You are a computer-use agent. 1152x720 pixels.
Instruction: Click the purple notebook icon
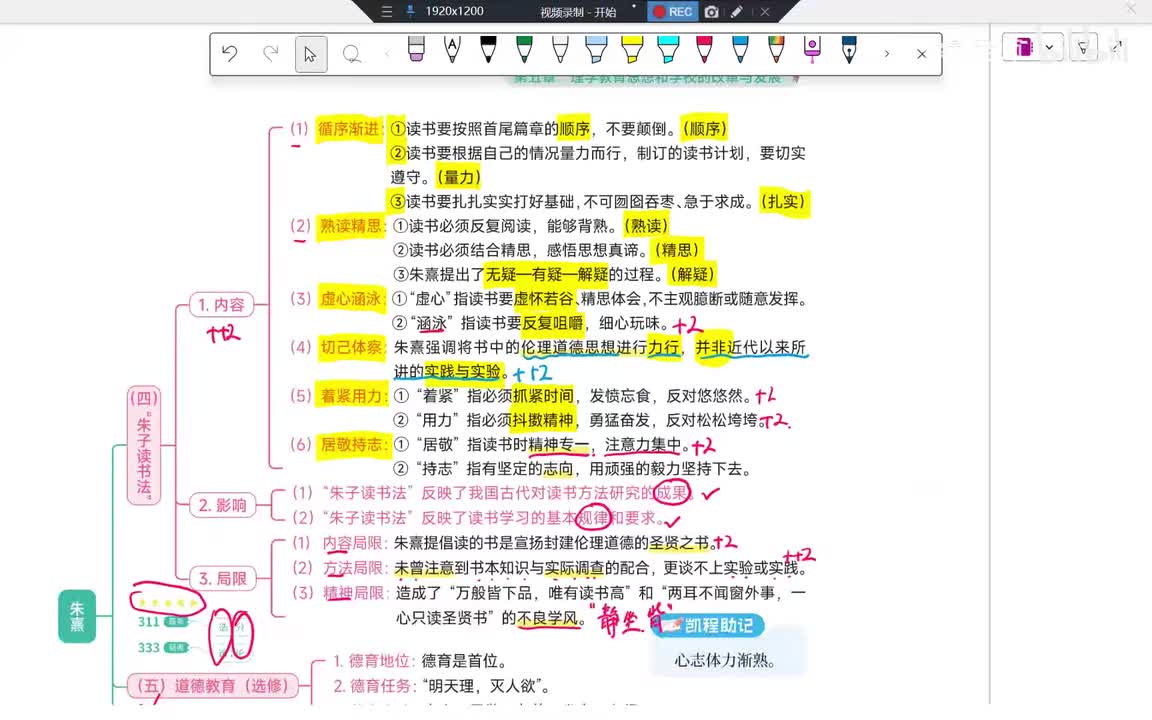point(1023,47)
